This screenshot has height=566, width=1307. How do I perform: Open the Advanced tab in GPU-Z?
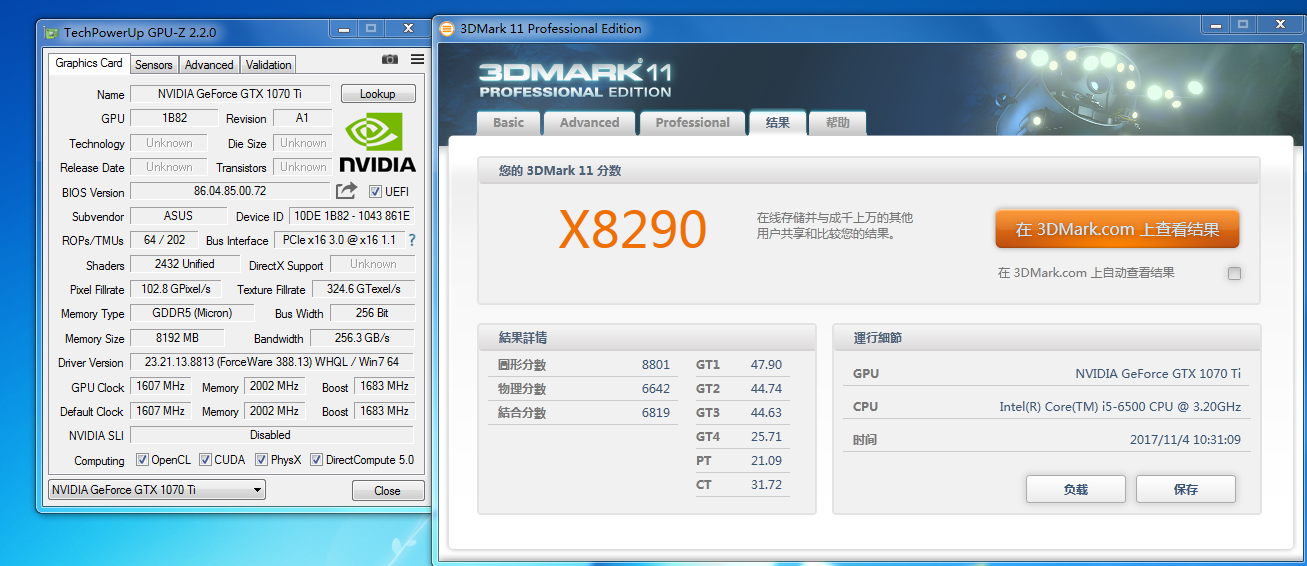(x=209, y=65)
